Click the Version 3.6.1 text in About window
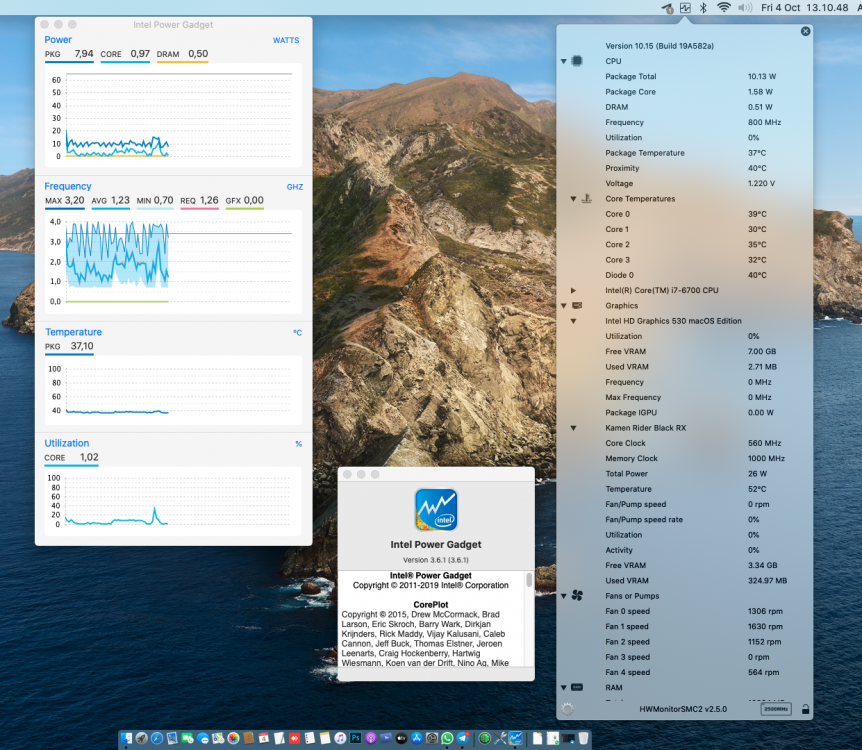The image size is (862, 750). click(x=436, y=560)
